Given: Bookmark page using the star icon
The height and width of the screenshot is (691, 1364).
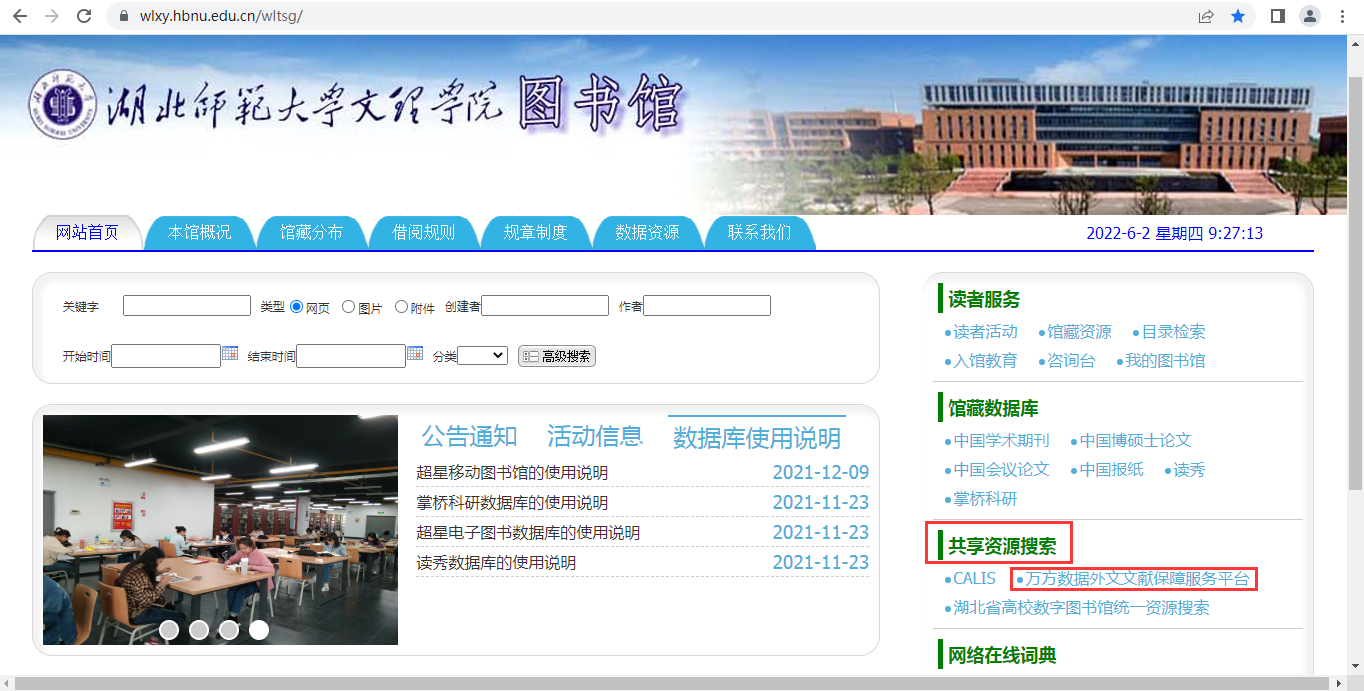Looking at the screenshot, I should point(1238,16).
